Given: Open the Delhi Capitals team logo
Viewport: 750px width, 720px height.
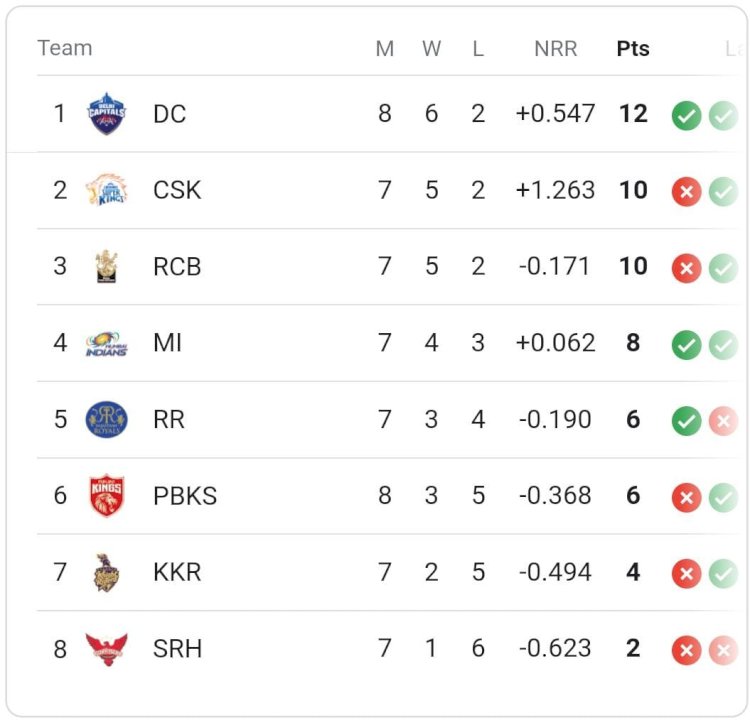Looking at the screenshot, I should 107,113.
